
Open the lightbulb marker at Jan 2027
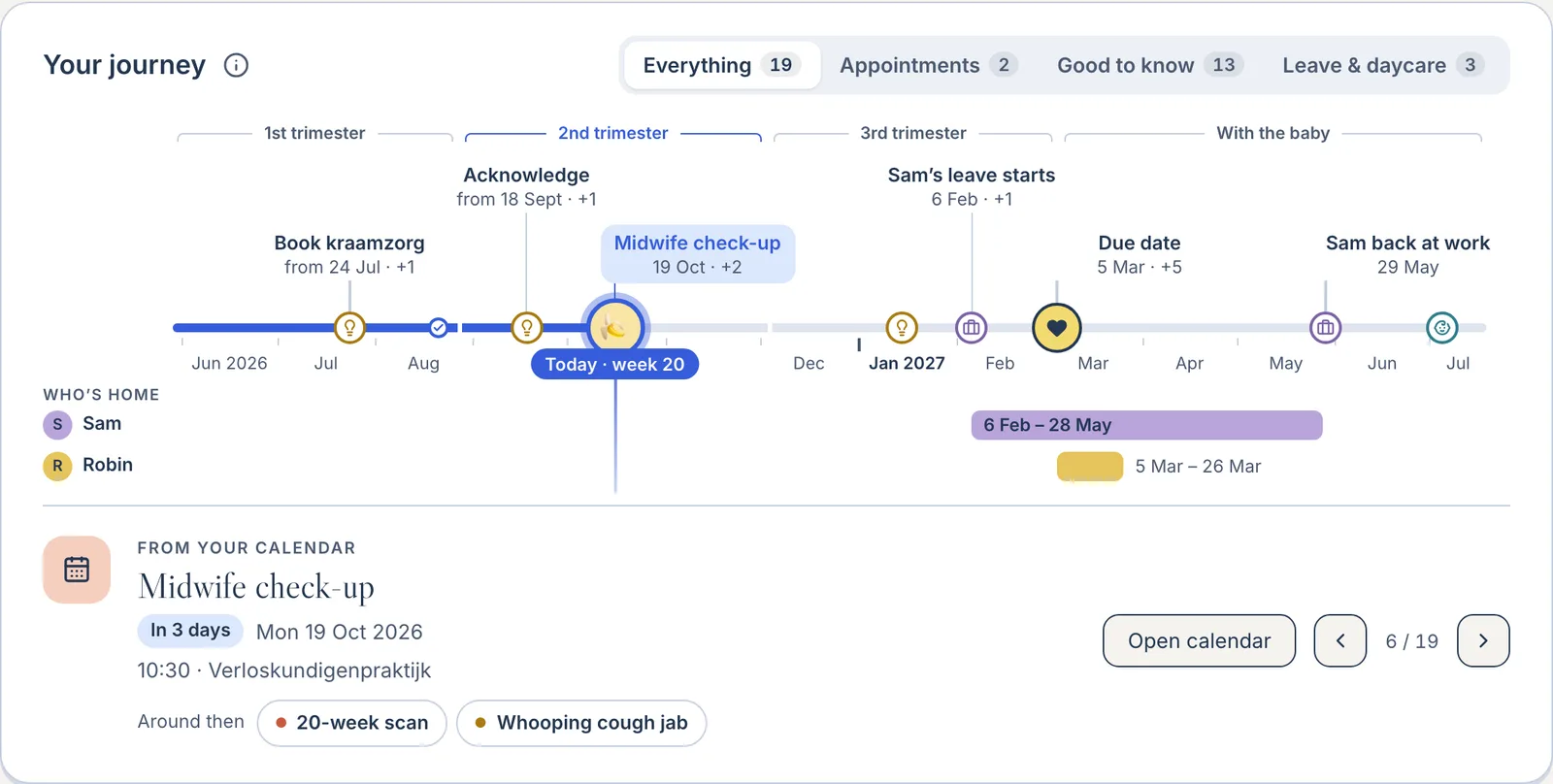(x=902, y=328)
